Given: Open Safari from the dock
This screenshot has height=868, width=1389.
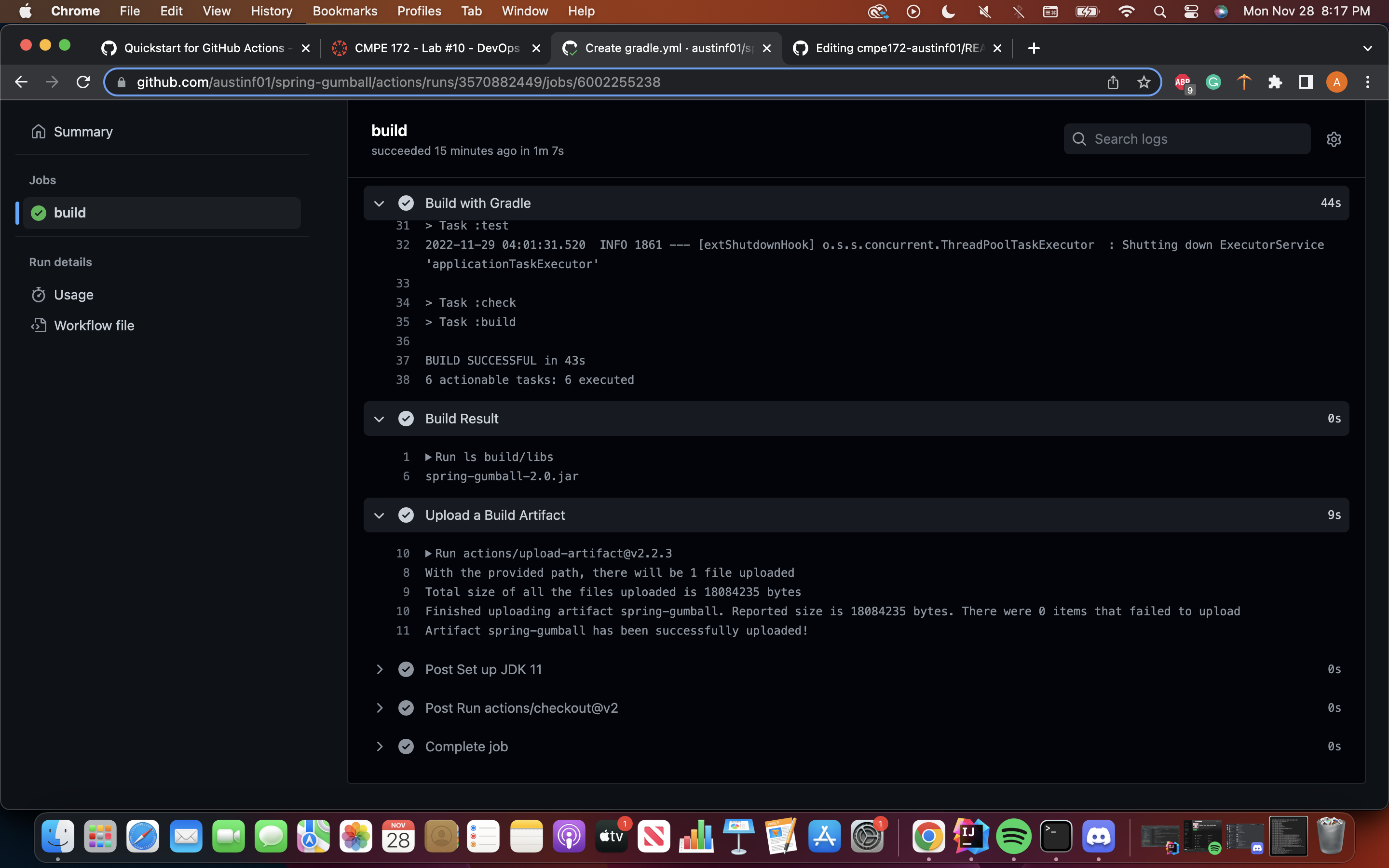Looking at the screenshot, I should (143, 837).
